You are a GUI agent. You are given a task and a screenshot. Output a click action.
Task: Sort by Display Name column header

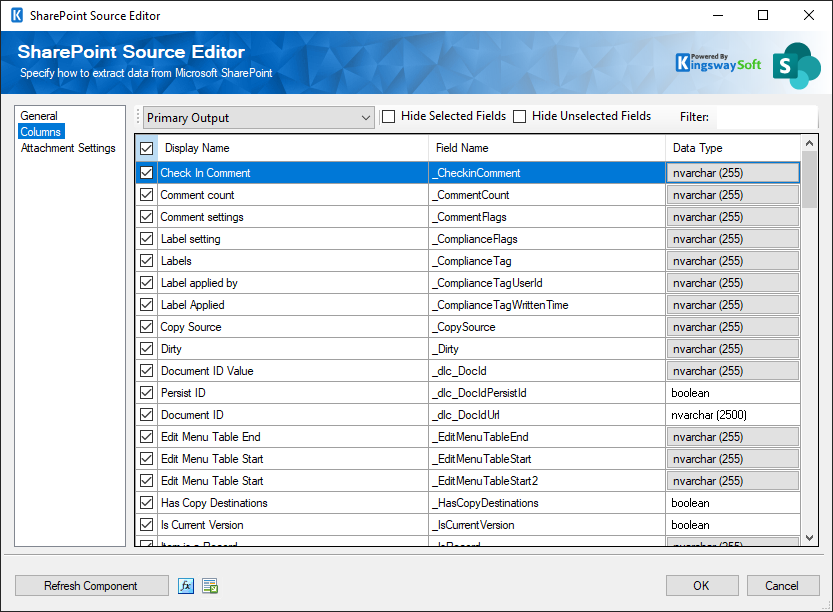pyautogui.click(x=293, y=148)
